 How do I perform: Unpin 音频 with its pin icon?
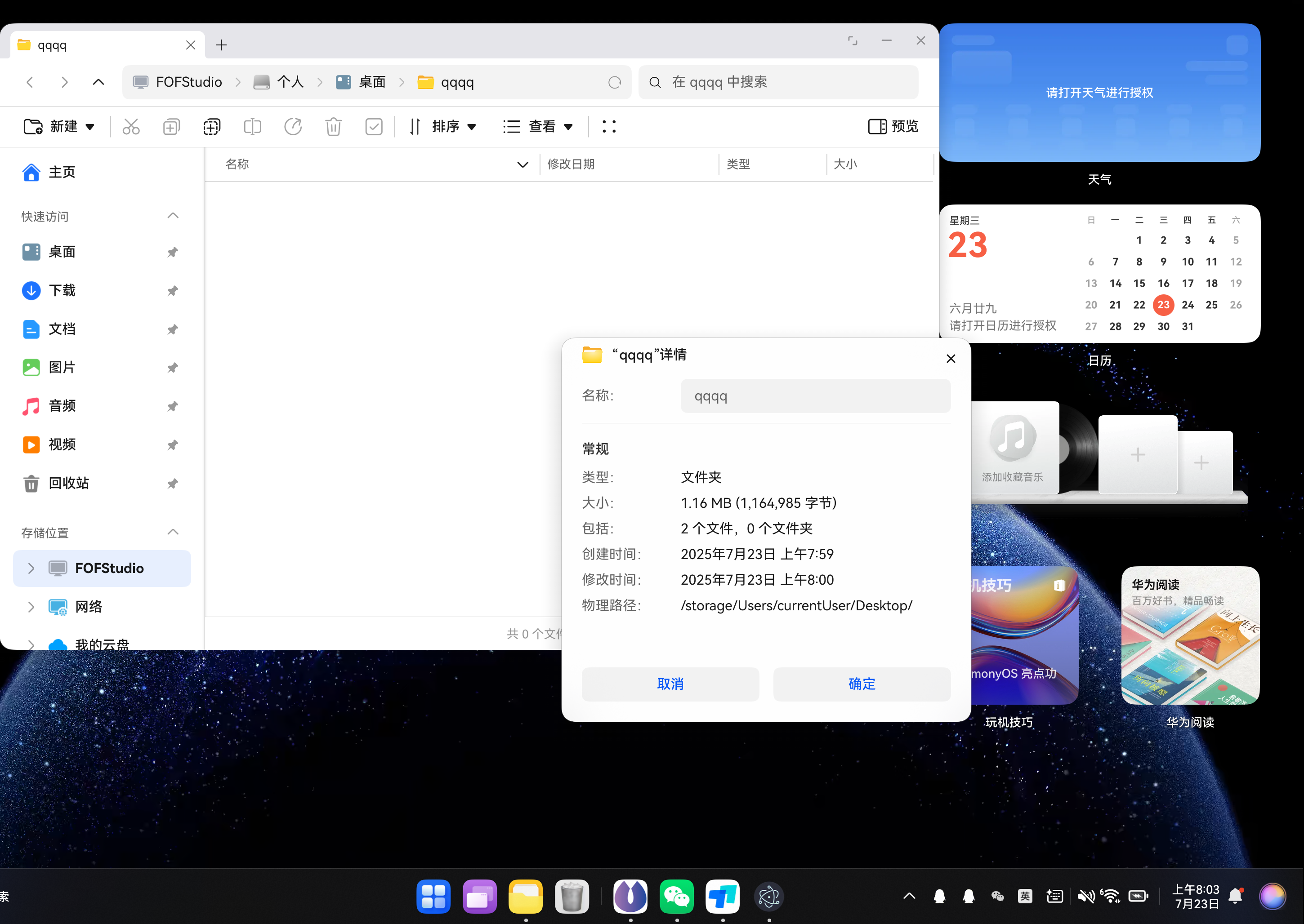173,406
